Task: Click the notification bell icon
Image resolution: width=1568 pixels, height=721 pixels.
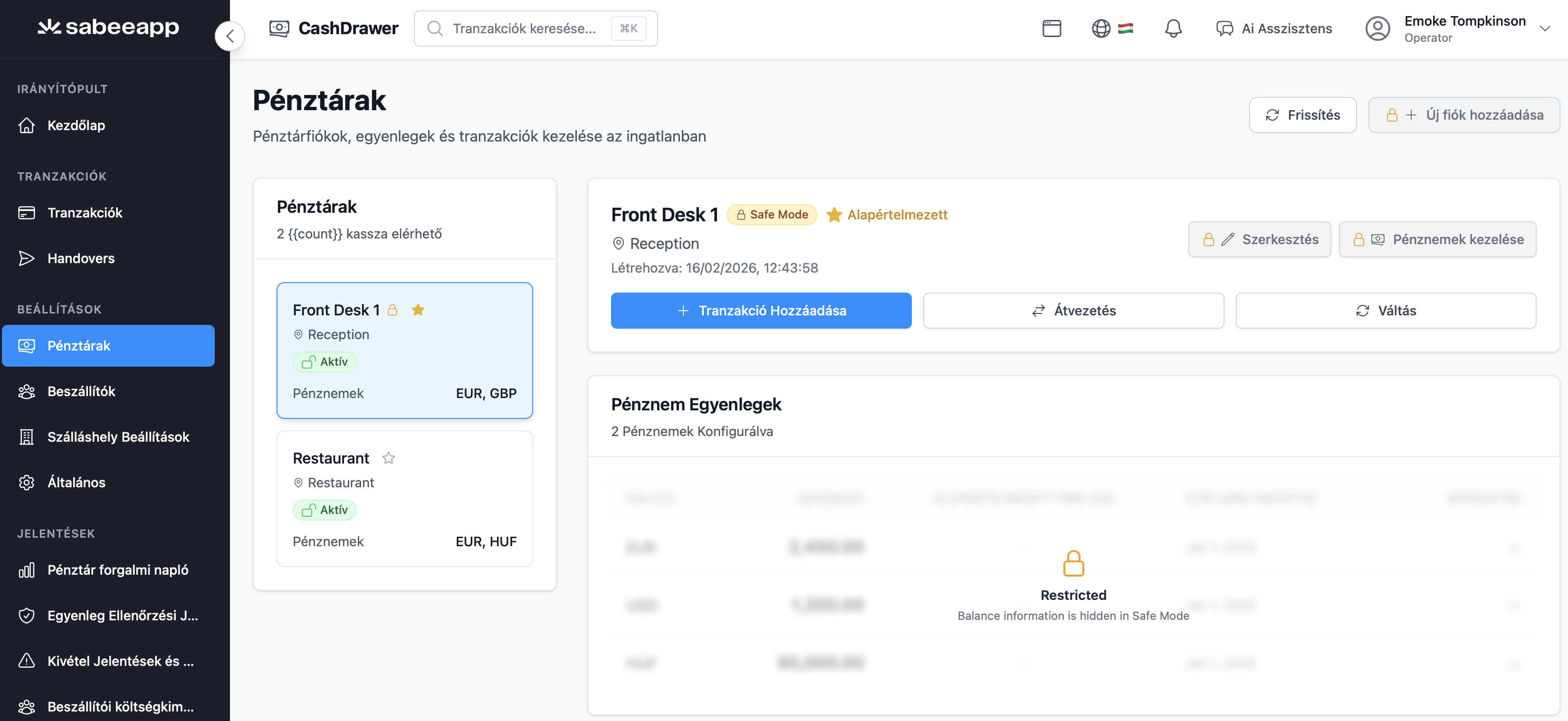Action: 1172,28
